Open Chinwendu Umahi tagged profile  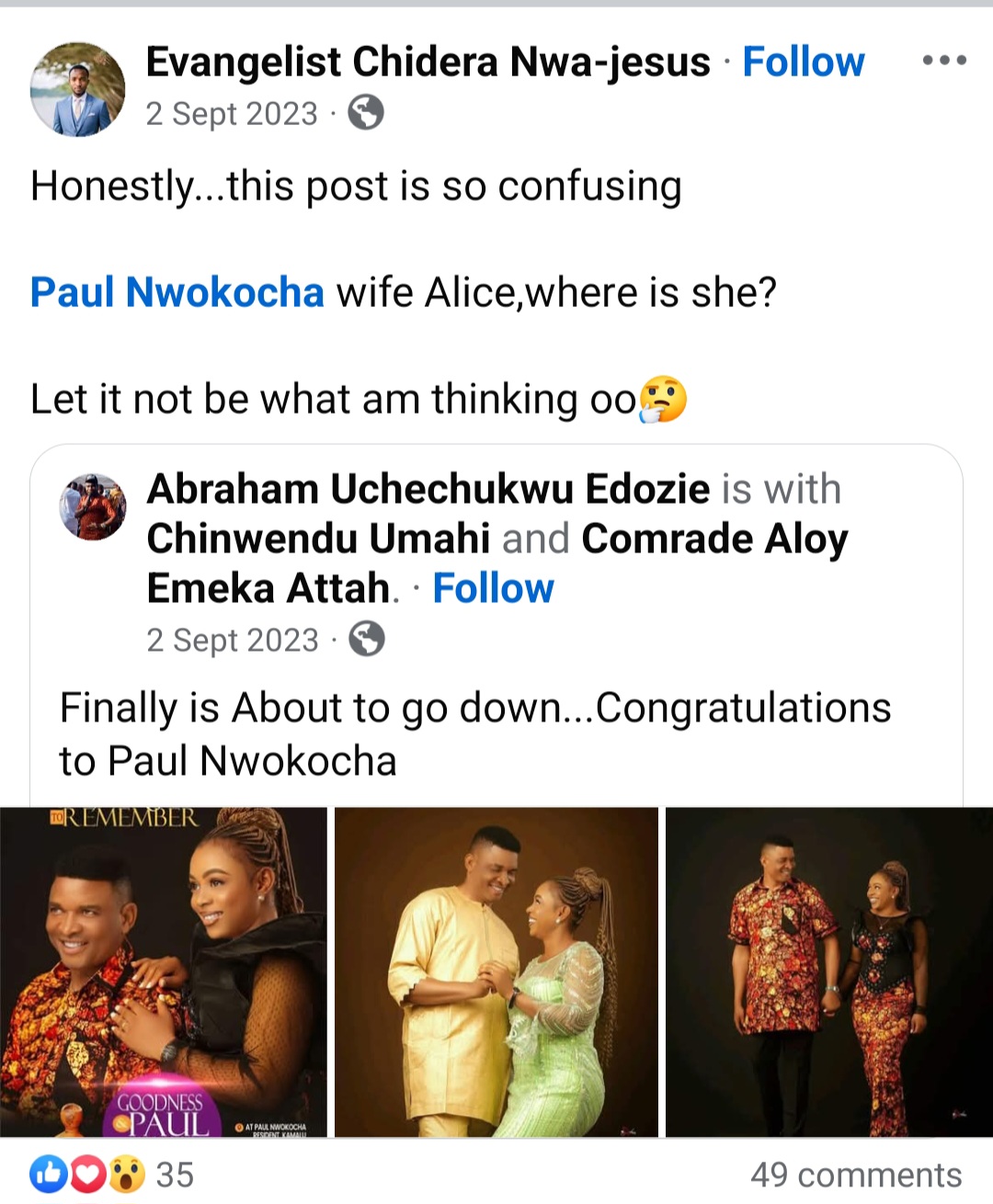tap(318, 539)
